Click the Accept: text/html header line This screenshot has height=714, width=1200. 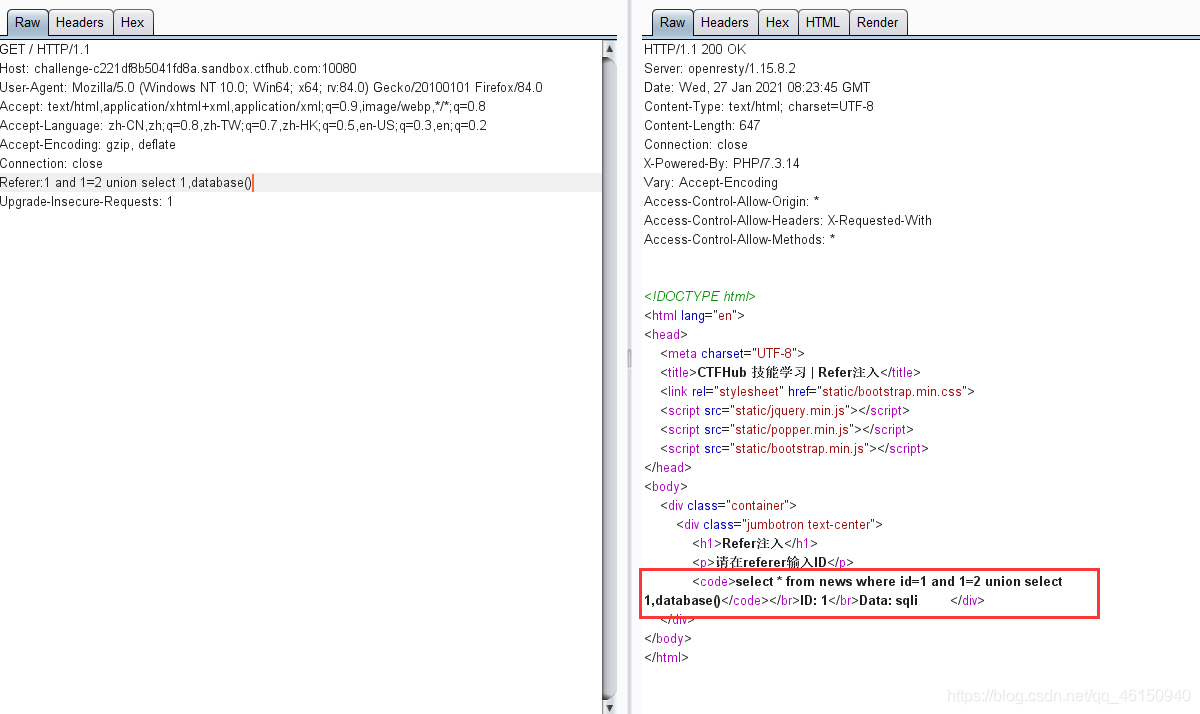[243, 106]
